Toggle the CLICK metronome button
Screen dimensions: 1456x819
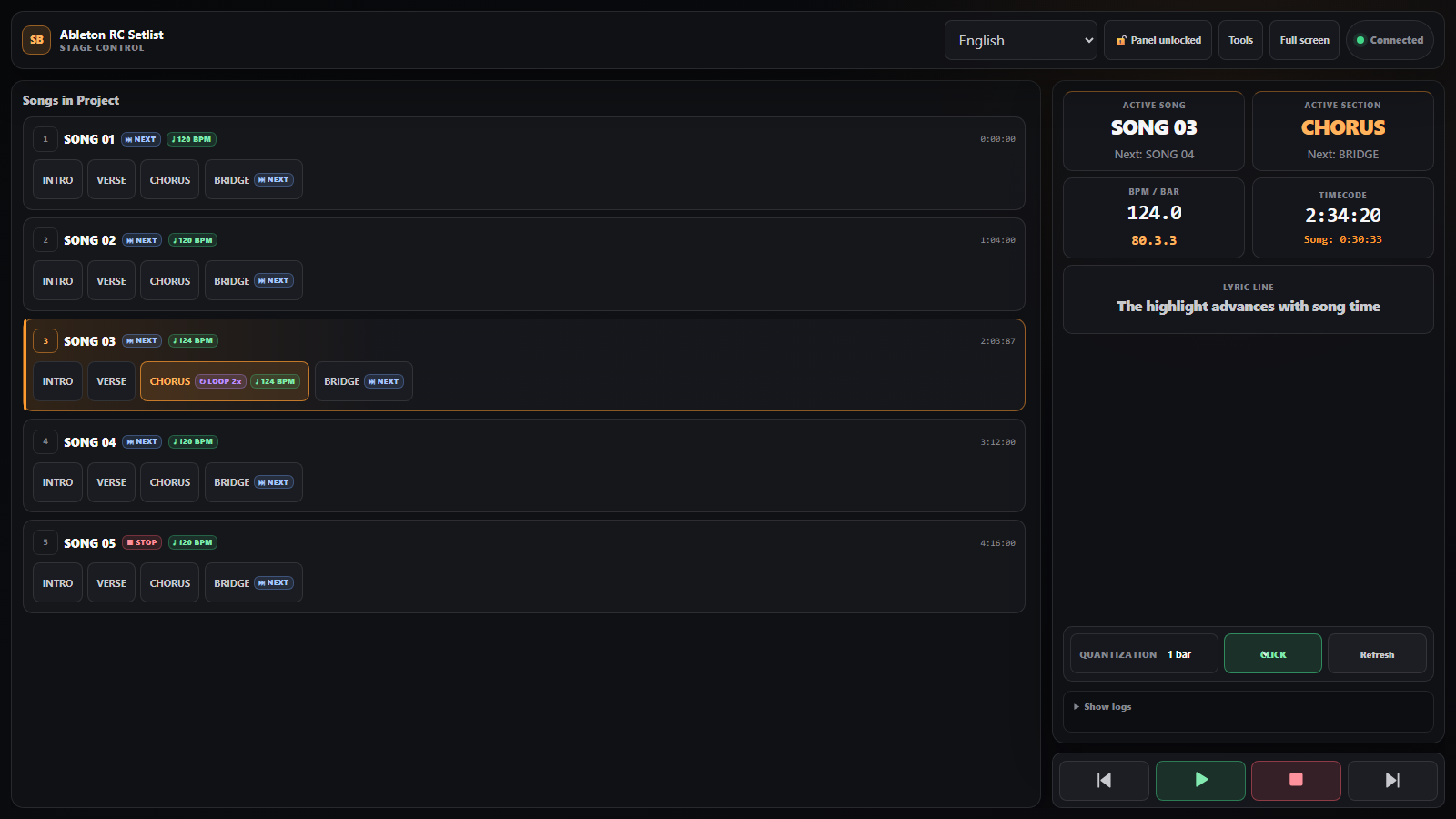(1272, 653)
